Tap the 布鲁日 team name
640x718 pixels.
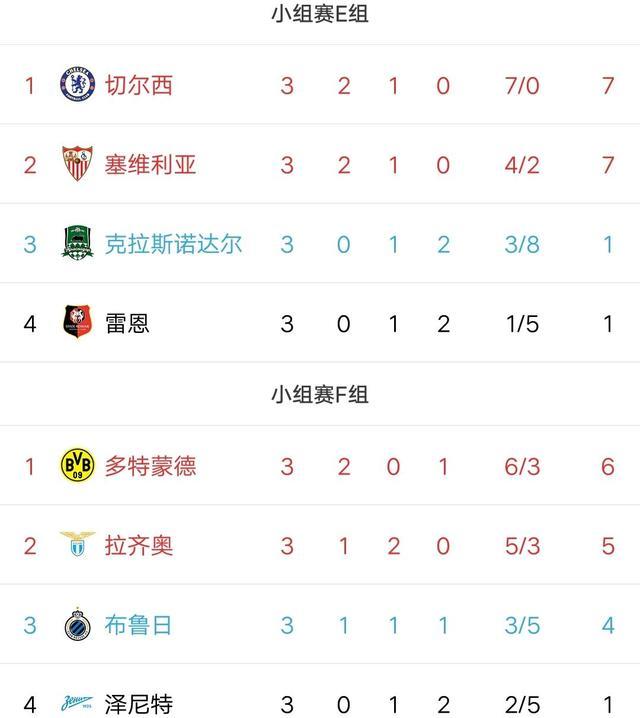pyautogui.click(x=138, y=625)
